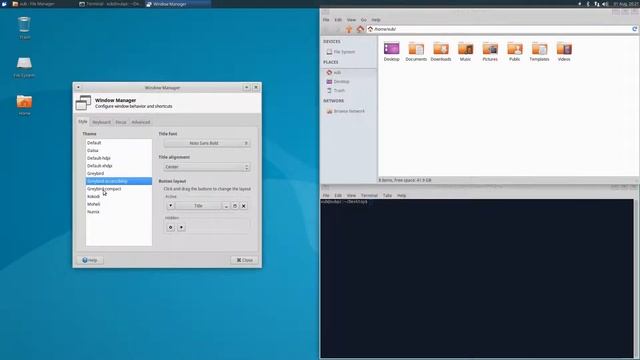The height and width of the screenshot is (360, 640).
Task: Open the Go menu in file manager
Action: [363, 20]
